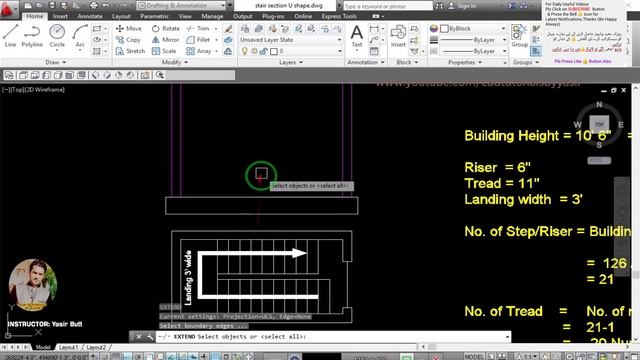Select the Circle tool
This screenshot has height=360, width=640.
tap(57, 36)
